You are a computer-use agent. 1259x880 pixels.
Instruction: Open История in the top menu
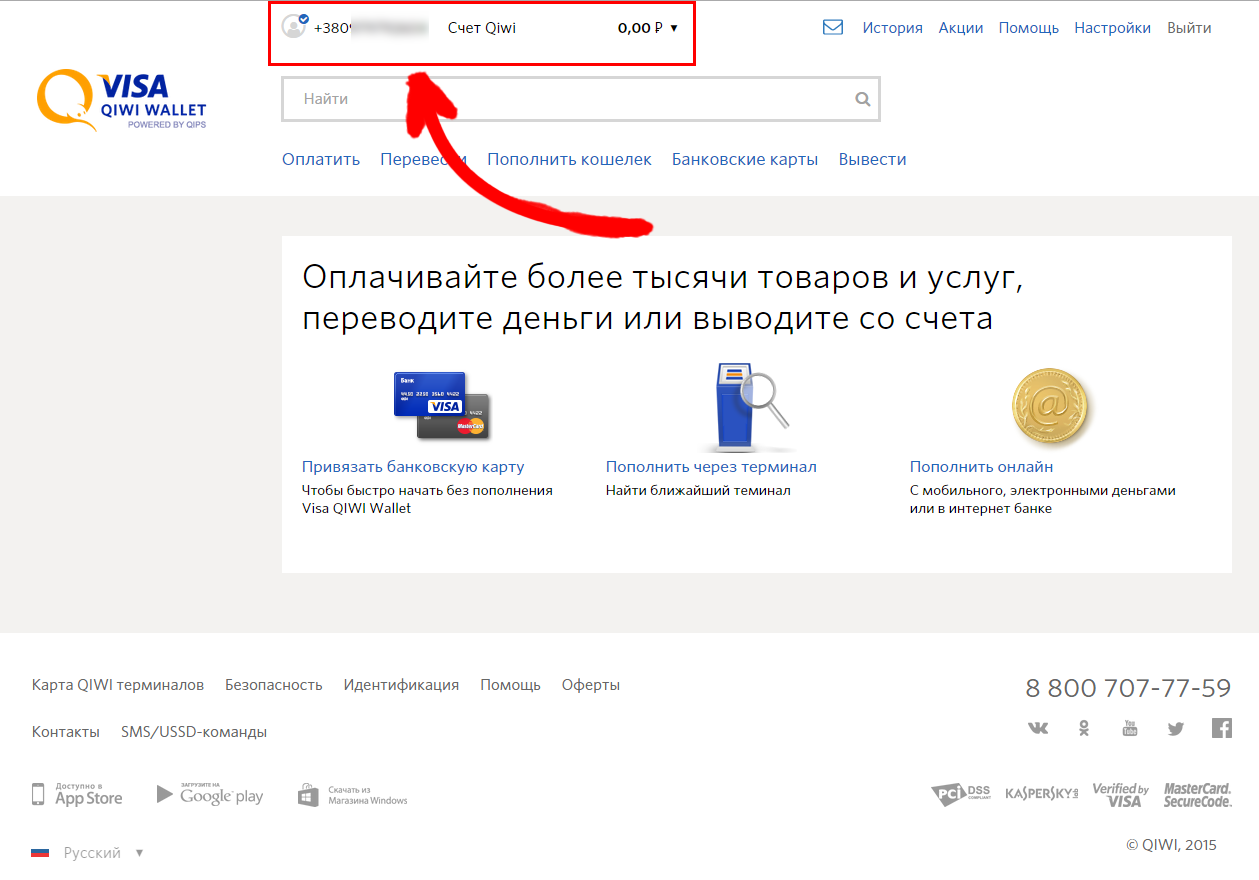892,28
